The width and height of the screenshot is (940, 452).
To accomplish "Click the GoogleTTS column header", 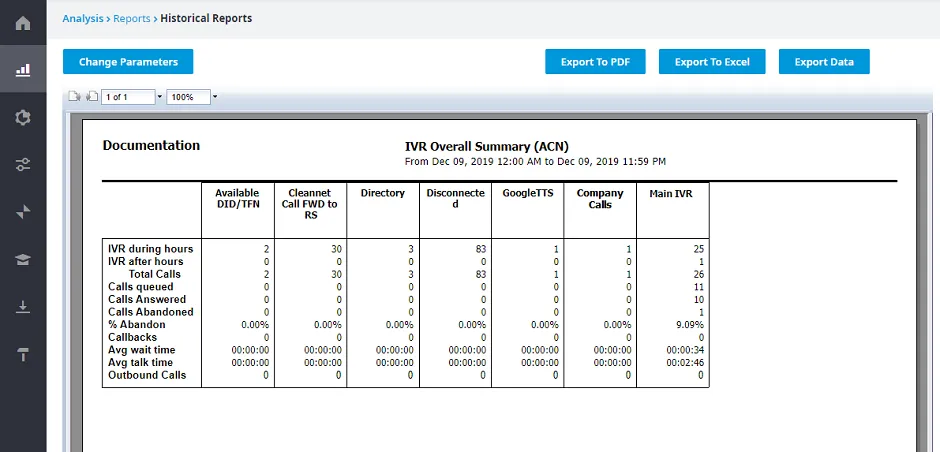I will 528,193.
